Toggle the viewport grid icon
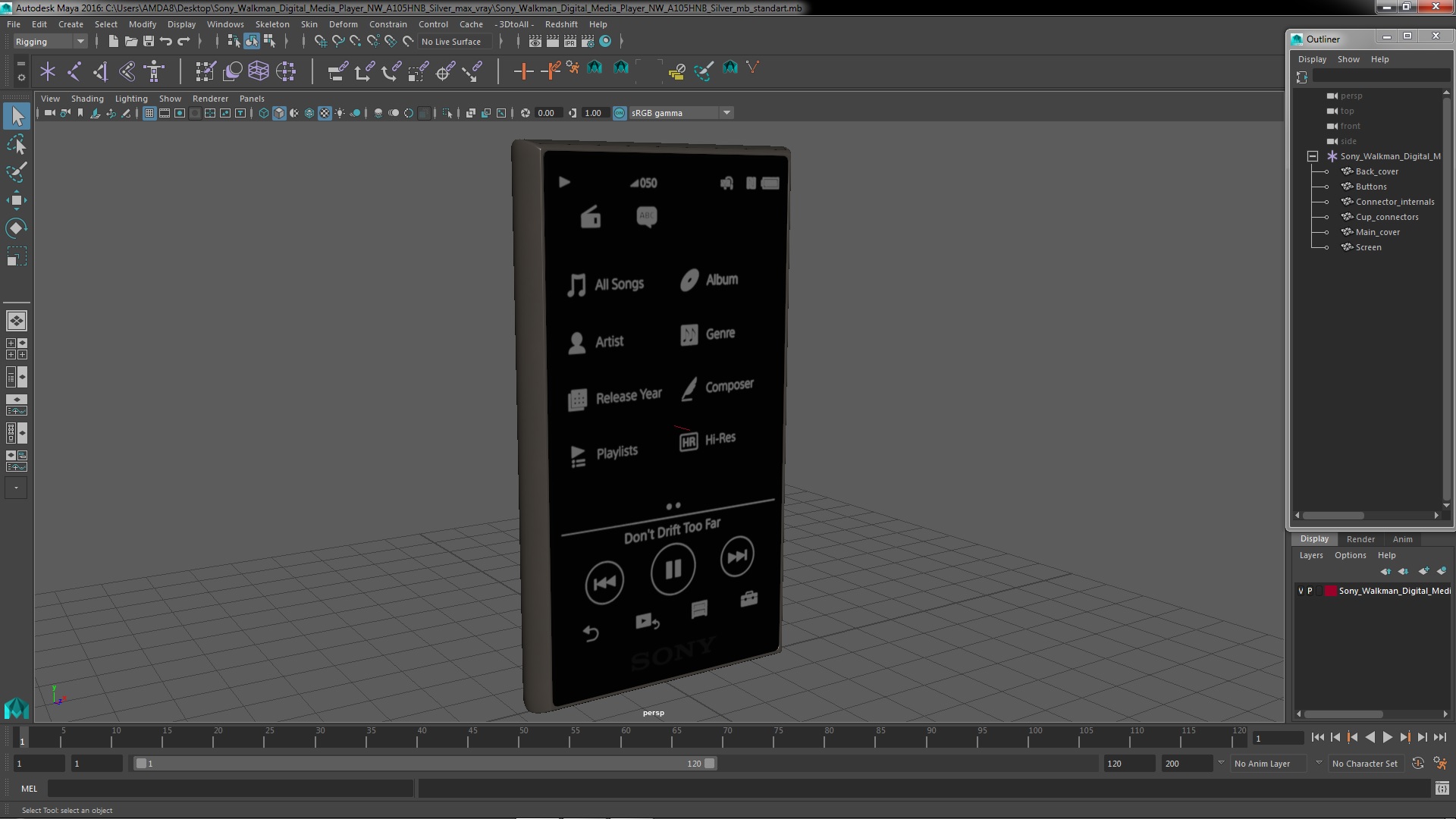 [x=149, y=113]
